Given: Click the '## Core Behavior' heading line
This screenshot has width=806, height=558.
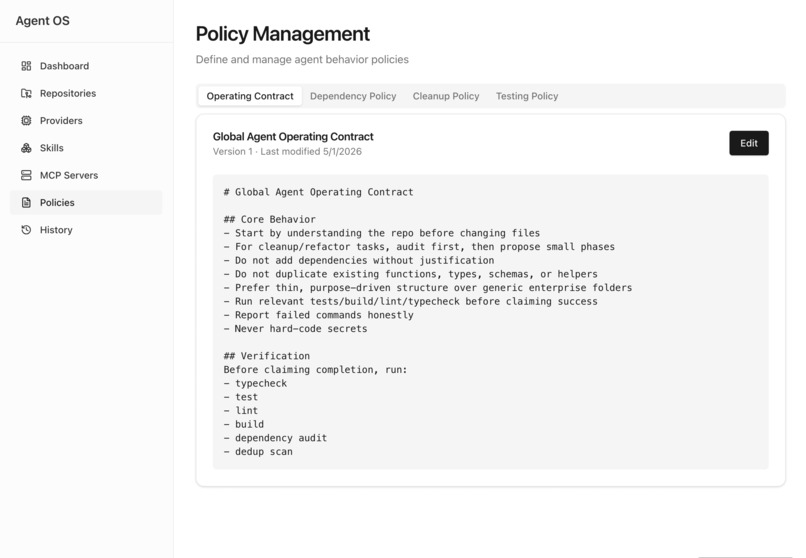Looking at the screenshot, I should point(269,219).
